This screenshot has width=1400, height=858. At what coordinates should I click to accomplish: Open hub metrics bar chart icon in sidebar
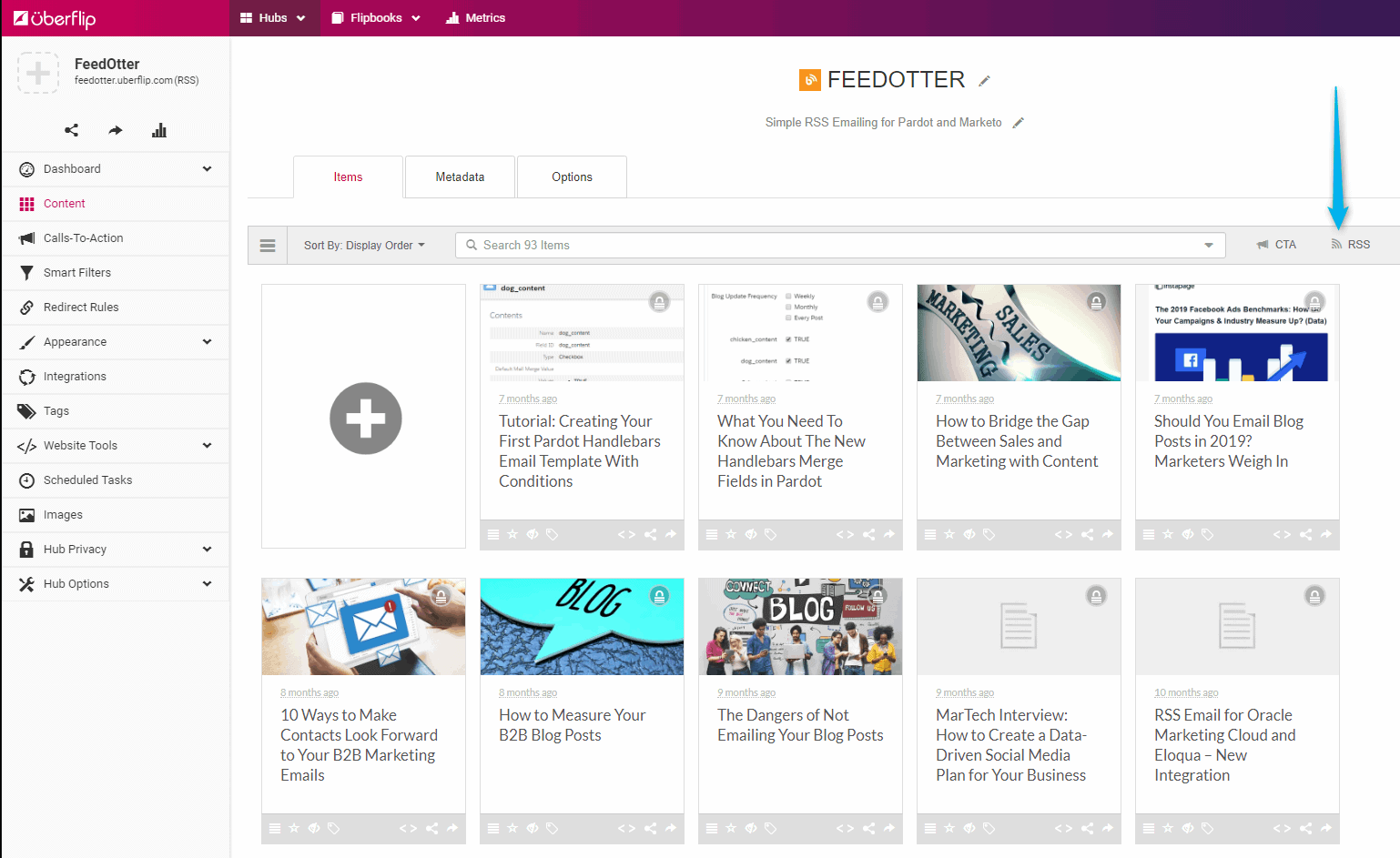pos(159,130)
